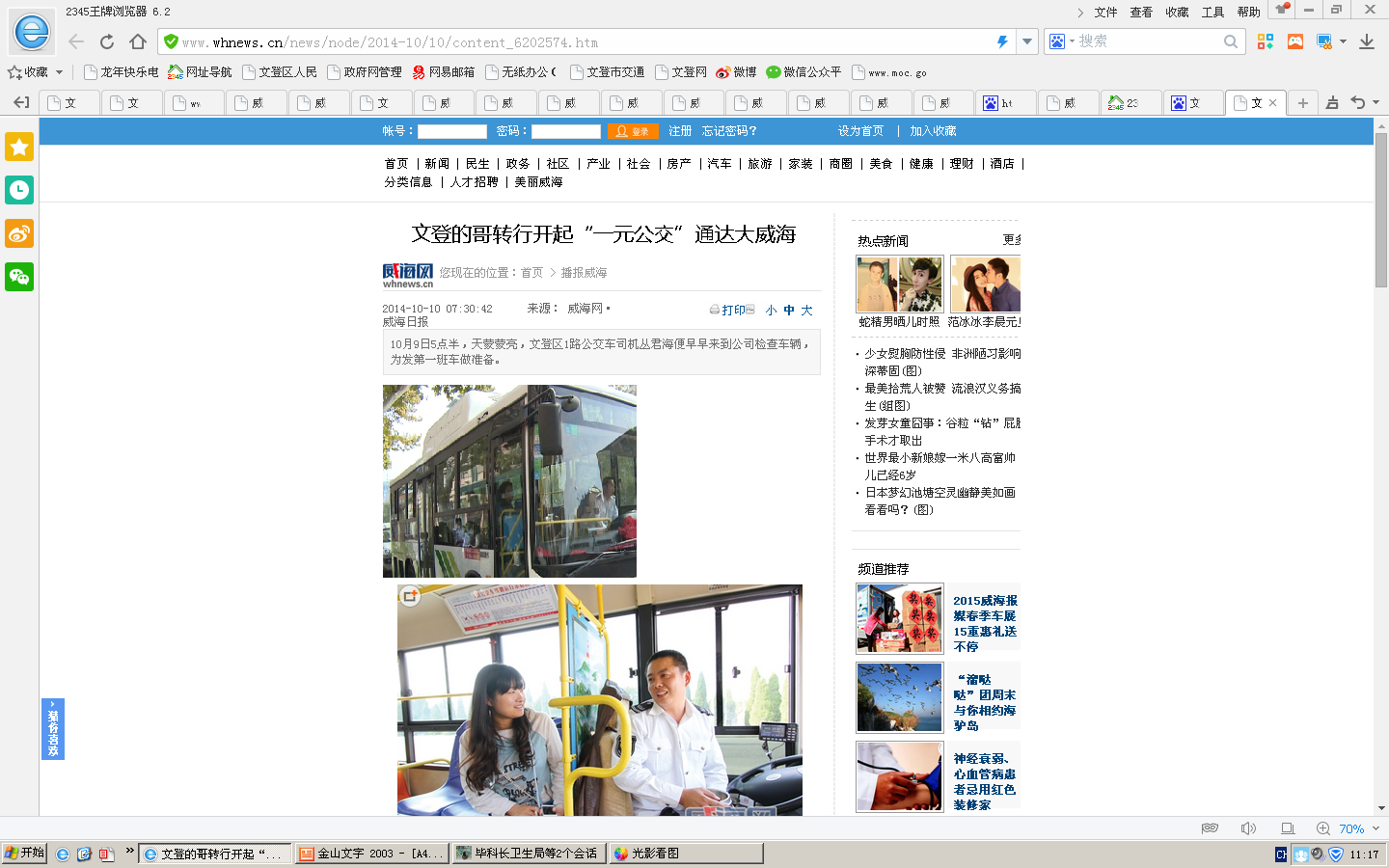Open the WeChat sidebar icon
The width and height of the screenshot is (1389, 868).
click(x=19, y=277)
